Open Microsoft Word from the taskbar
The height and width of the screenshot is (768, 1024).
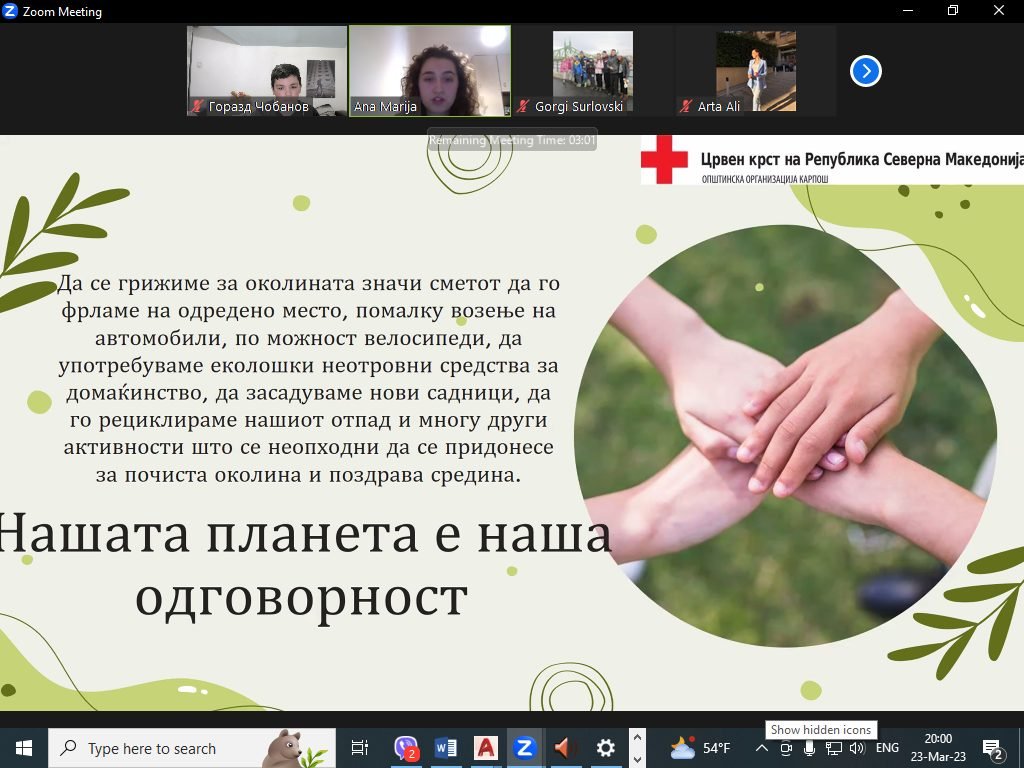coord(446,748)
